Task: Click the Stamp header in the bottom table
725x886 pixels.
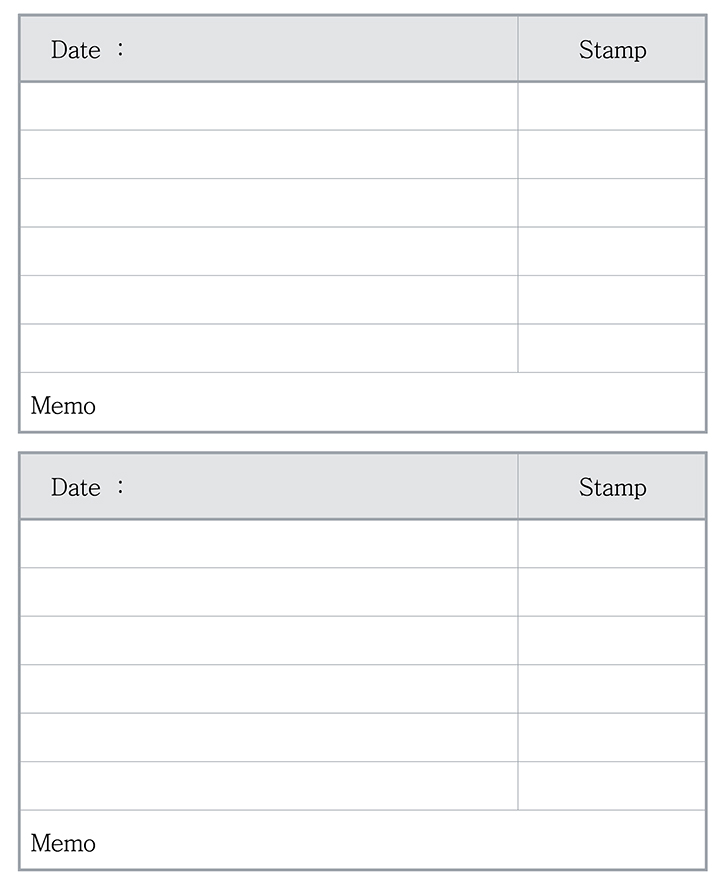Action: point(612,487)
